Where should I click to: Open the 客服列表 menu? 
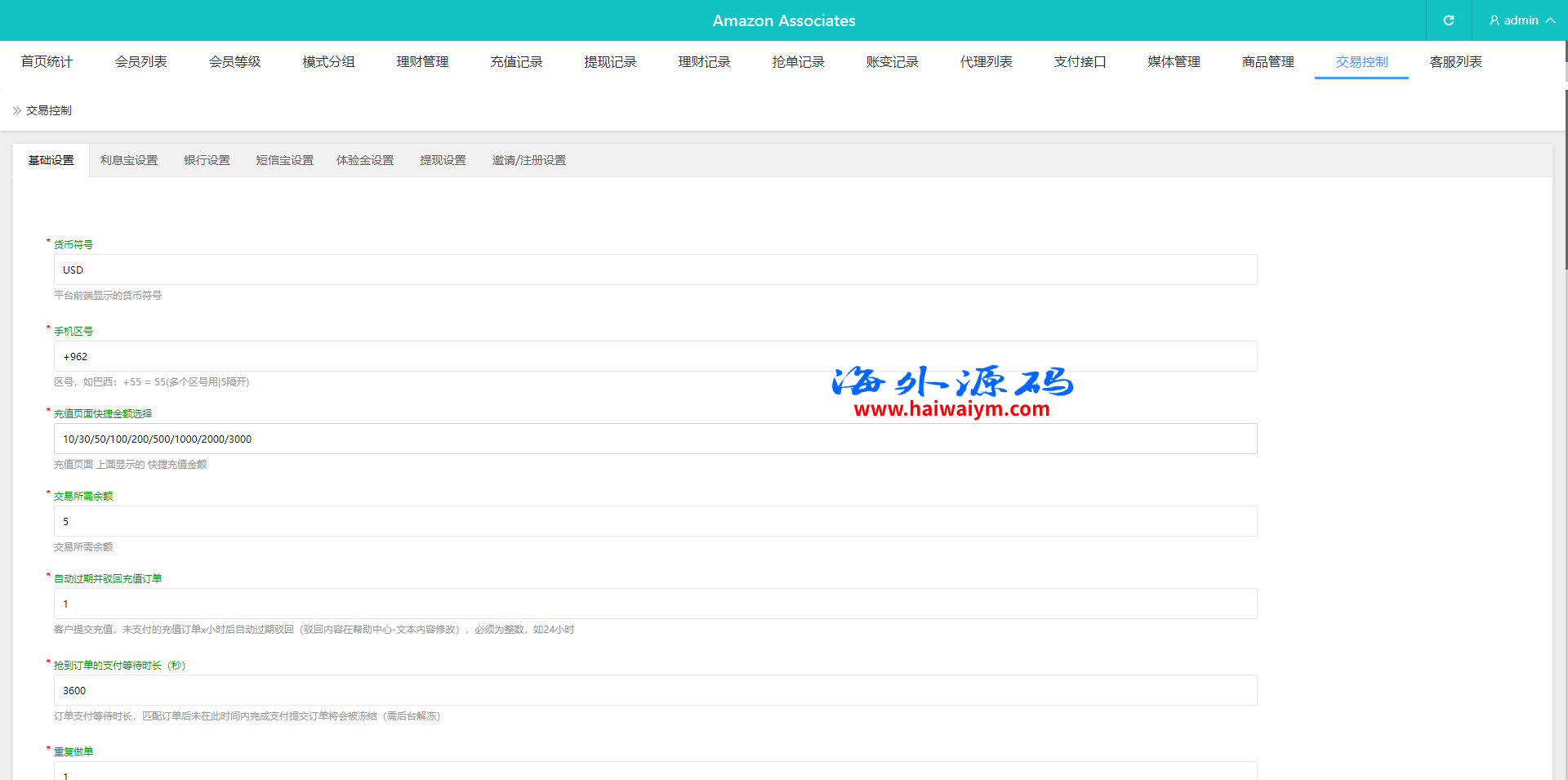click(1455, 62)
